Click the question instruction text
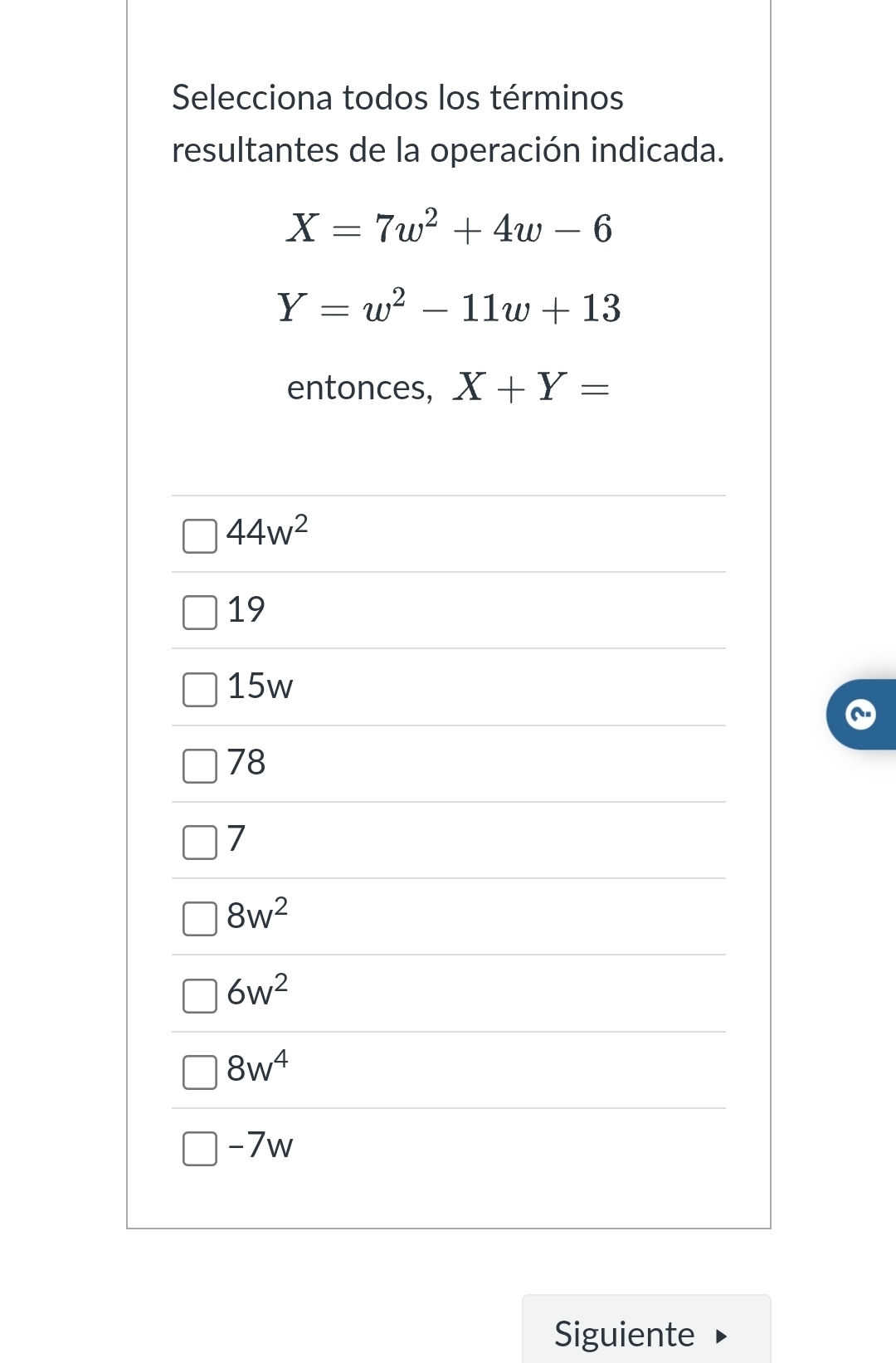 pos(447,124)
